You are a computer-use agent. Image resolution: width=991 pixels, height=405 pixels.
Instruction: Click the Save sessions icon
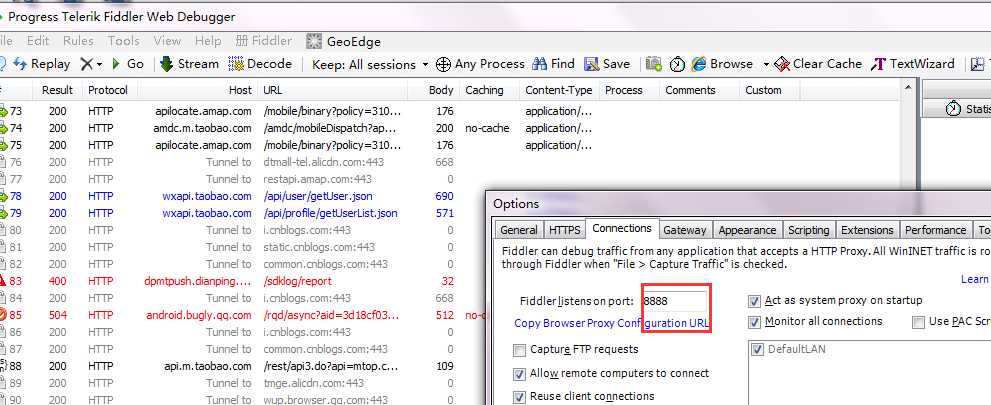(592, 64)
